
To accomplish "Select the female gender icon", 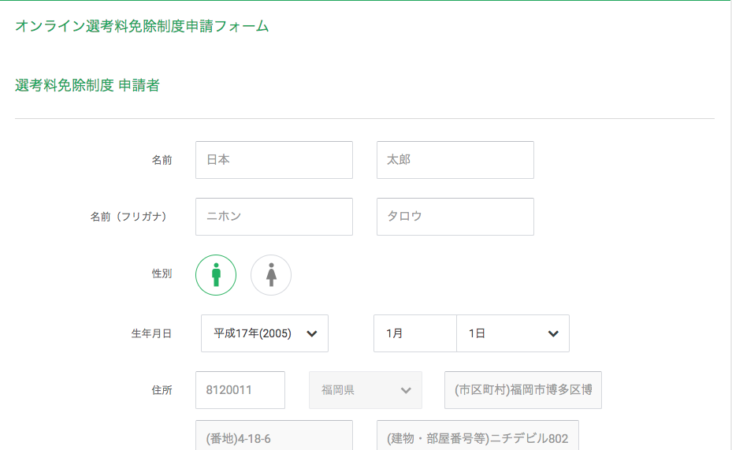I will [x=271, y=275].
